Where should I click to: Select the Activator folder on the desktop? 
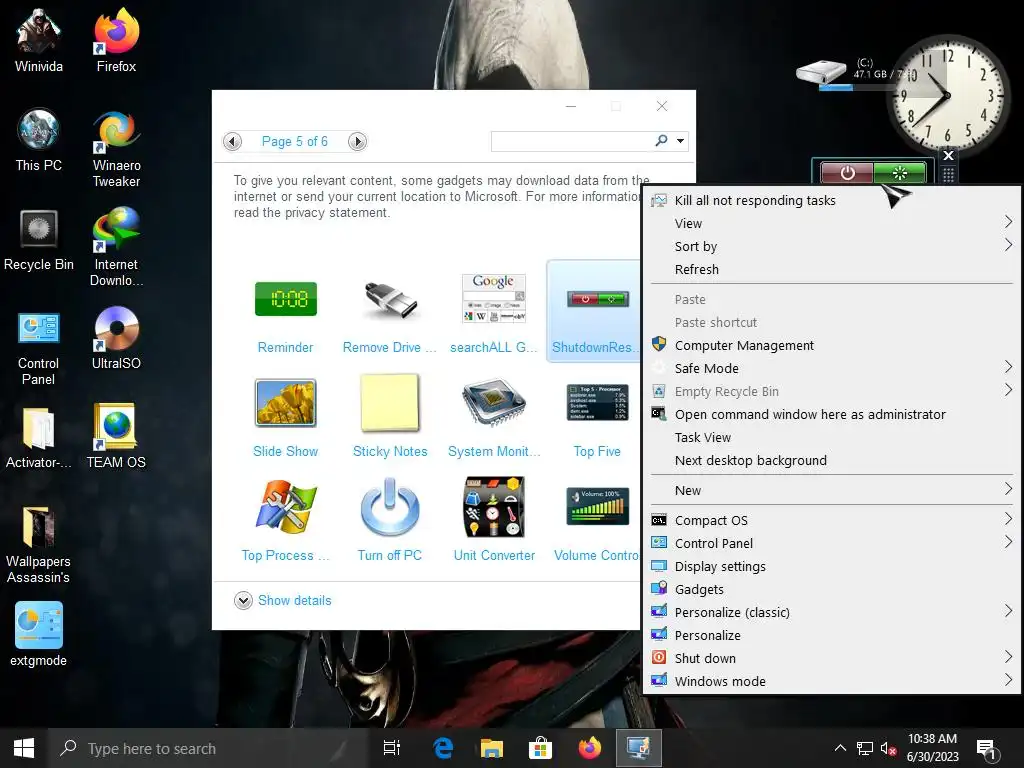coord(39,438)
